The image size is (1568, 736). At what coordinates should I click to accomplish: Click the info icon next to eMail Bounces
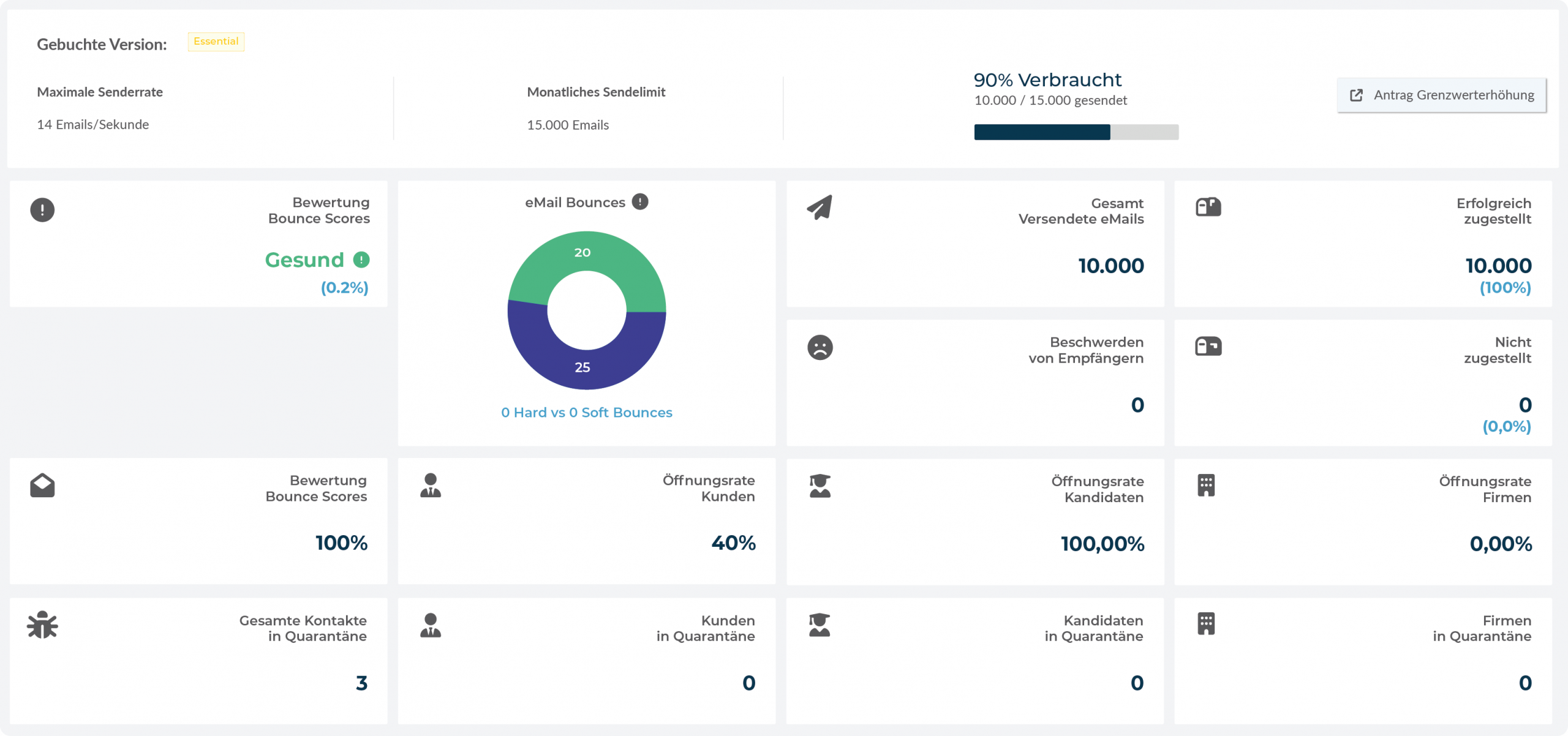pos(640,201)
